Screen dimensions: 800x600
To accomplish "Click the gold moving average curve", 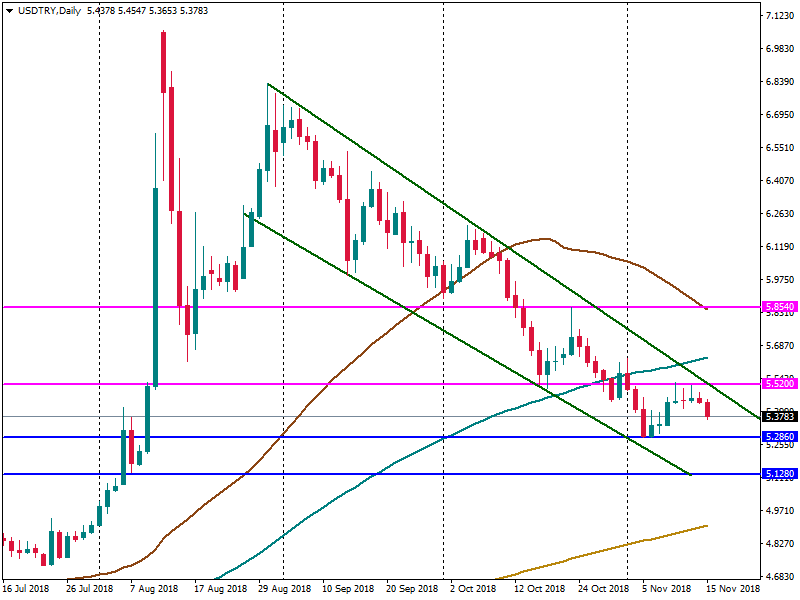I will point(600,551).
